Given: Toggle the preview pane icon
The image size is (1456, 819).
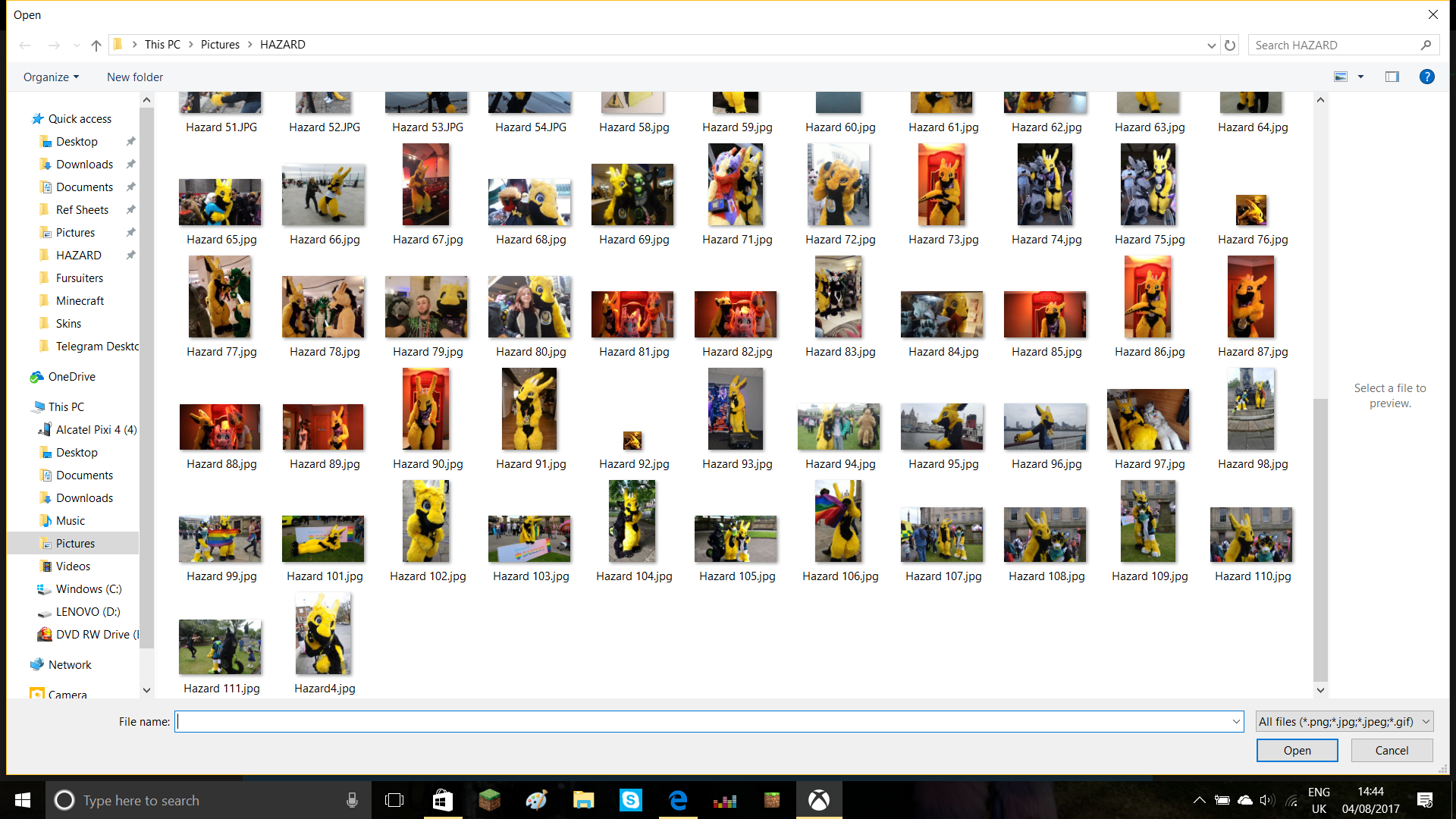Looking at the screenshot, I should [1392, 77].
